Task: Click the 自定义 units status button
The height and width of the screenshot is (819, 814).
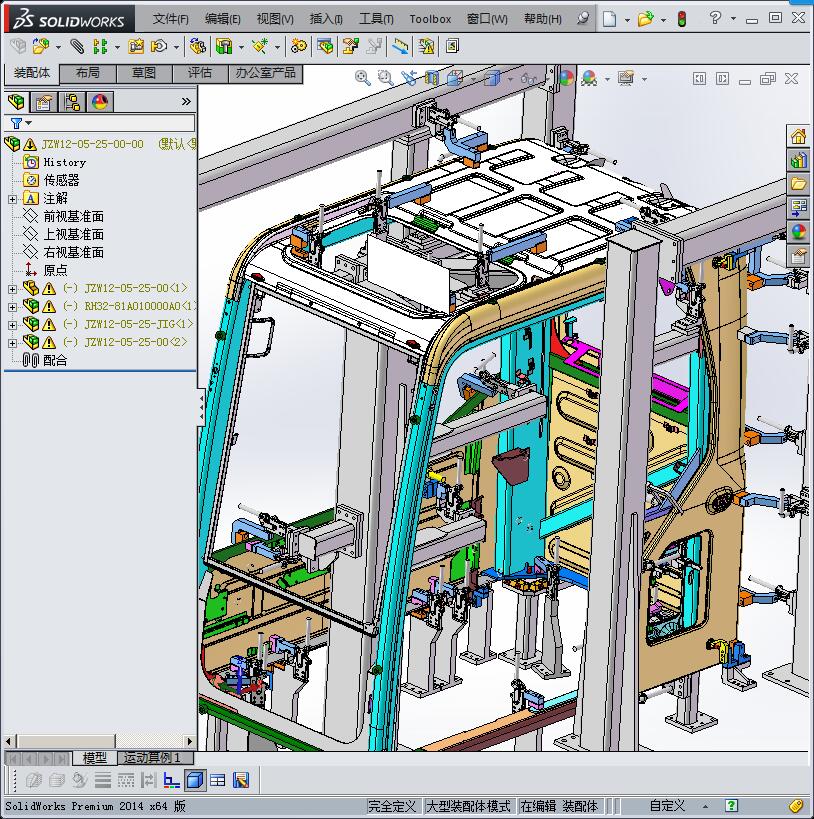Action: [667, 806]
